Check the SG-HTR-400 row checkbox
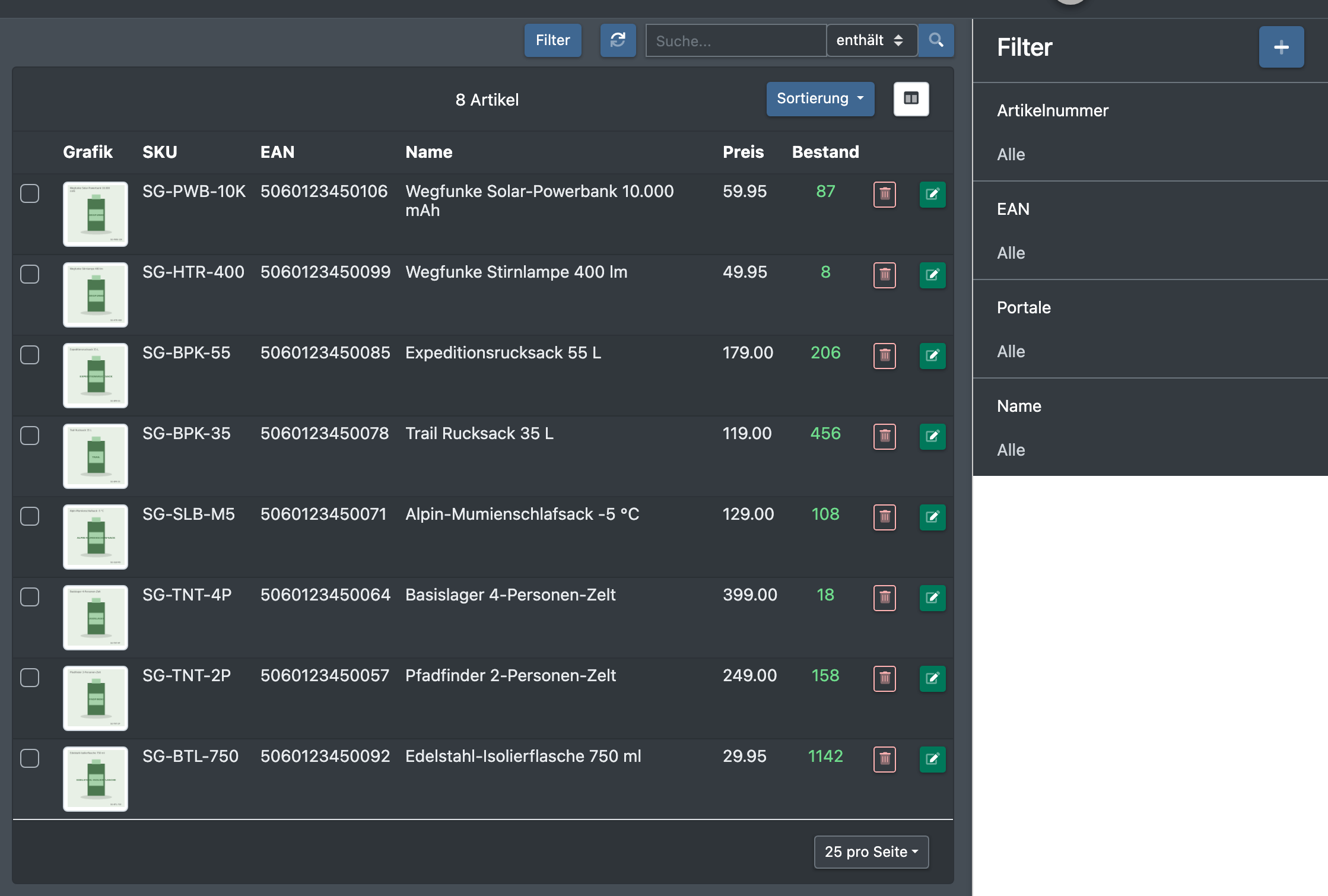 pos(30,274)
